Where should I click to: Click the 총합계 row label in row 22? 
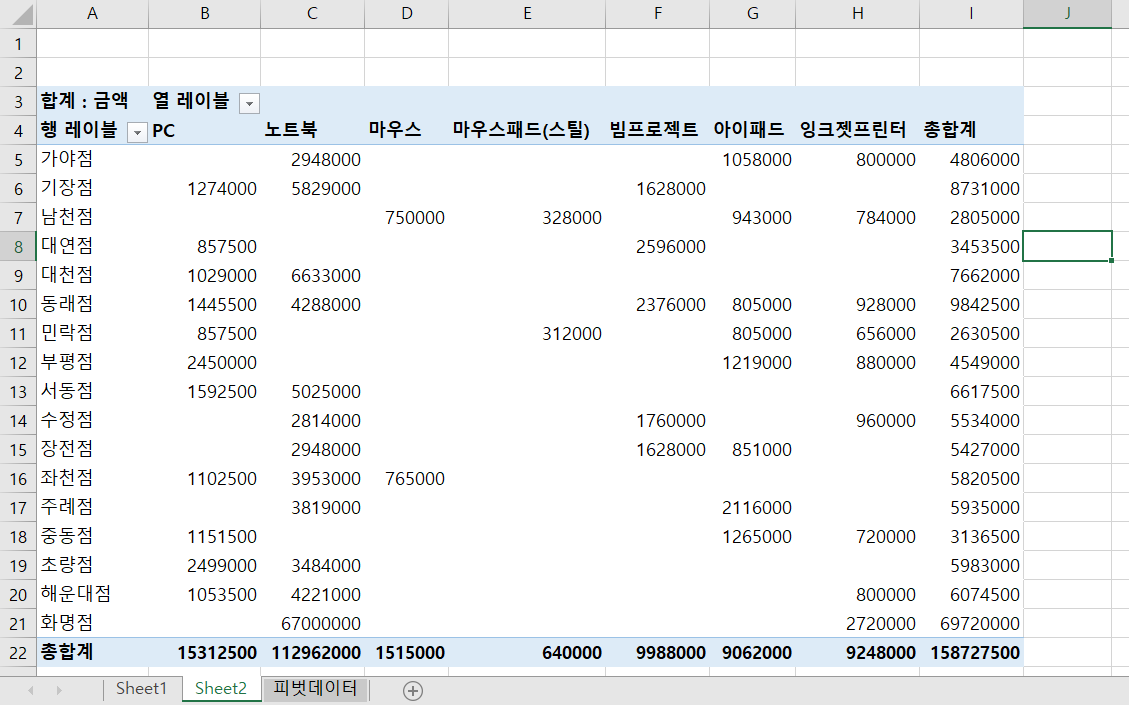[92, 653]
